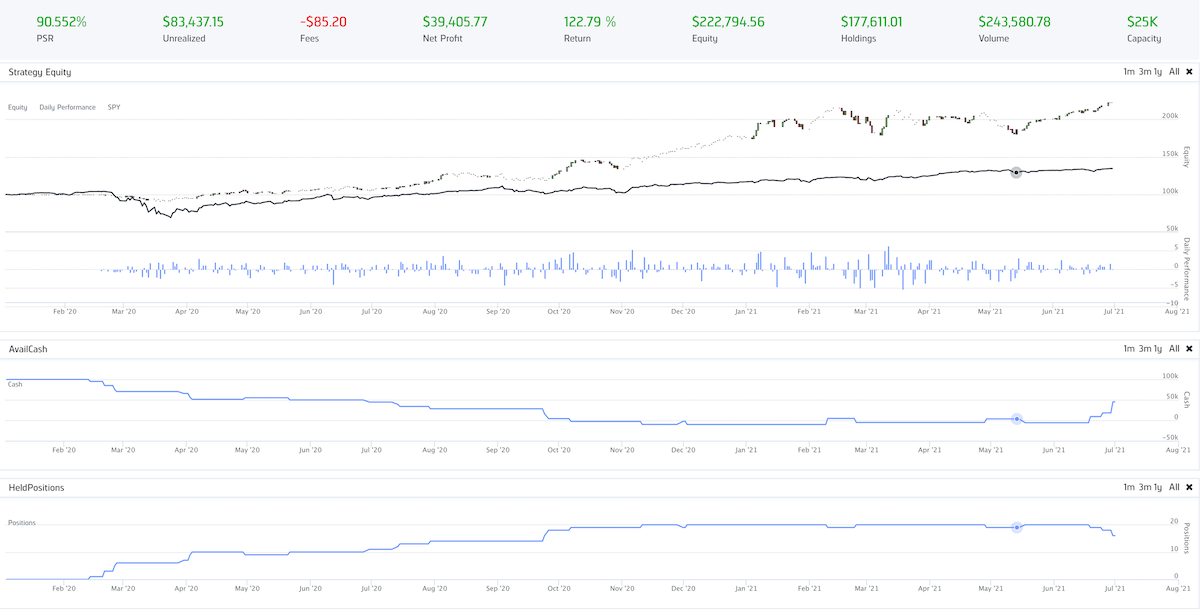Image resolution: width=1200 pixels, height=610 pixels.
Task: Click the highlighted marker on the Positions line
Action: (1016, 527)
